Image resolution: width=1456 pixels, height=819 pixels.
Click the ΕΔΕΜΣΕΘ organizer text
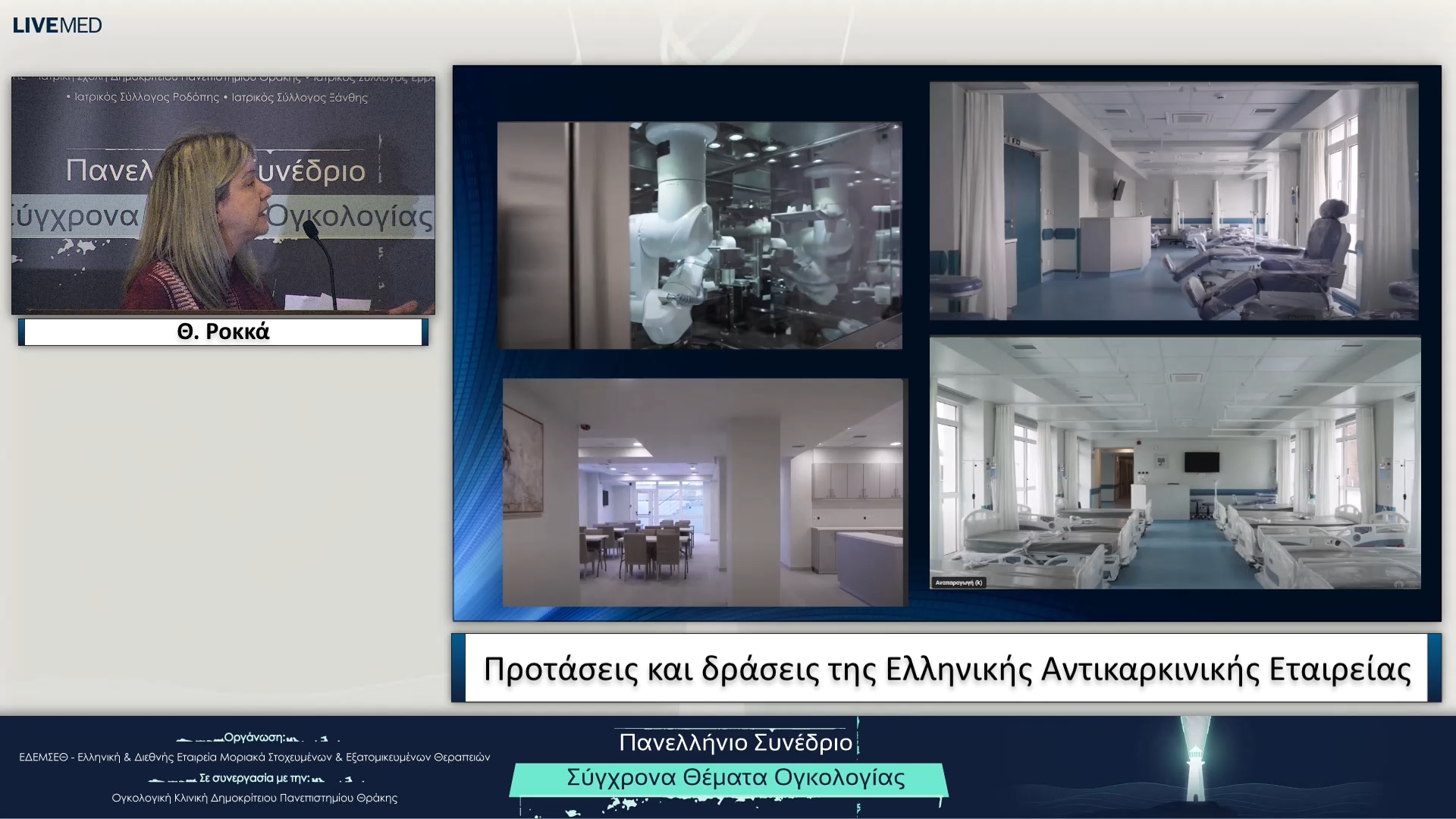point(256,756)
